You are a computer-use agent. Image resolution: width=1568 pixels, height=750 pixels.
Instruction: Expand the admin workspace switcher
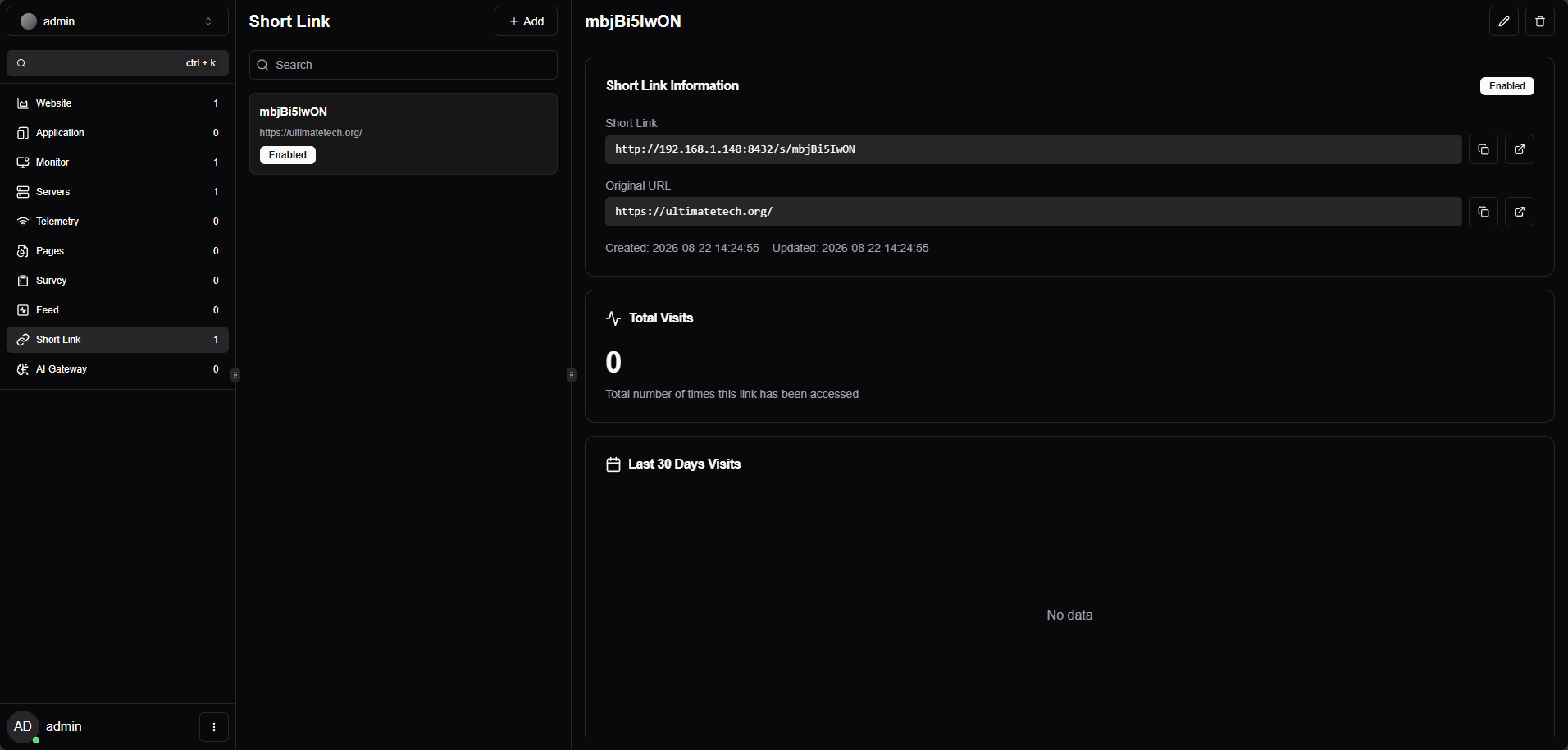click(x=117, y=21)
